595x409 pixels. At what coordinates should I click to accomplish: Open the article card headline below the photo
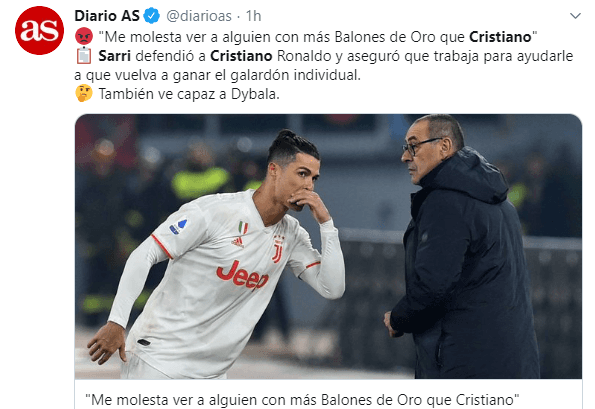(x=302, y=400)
